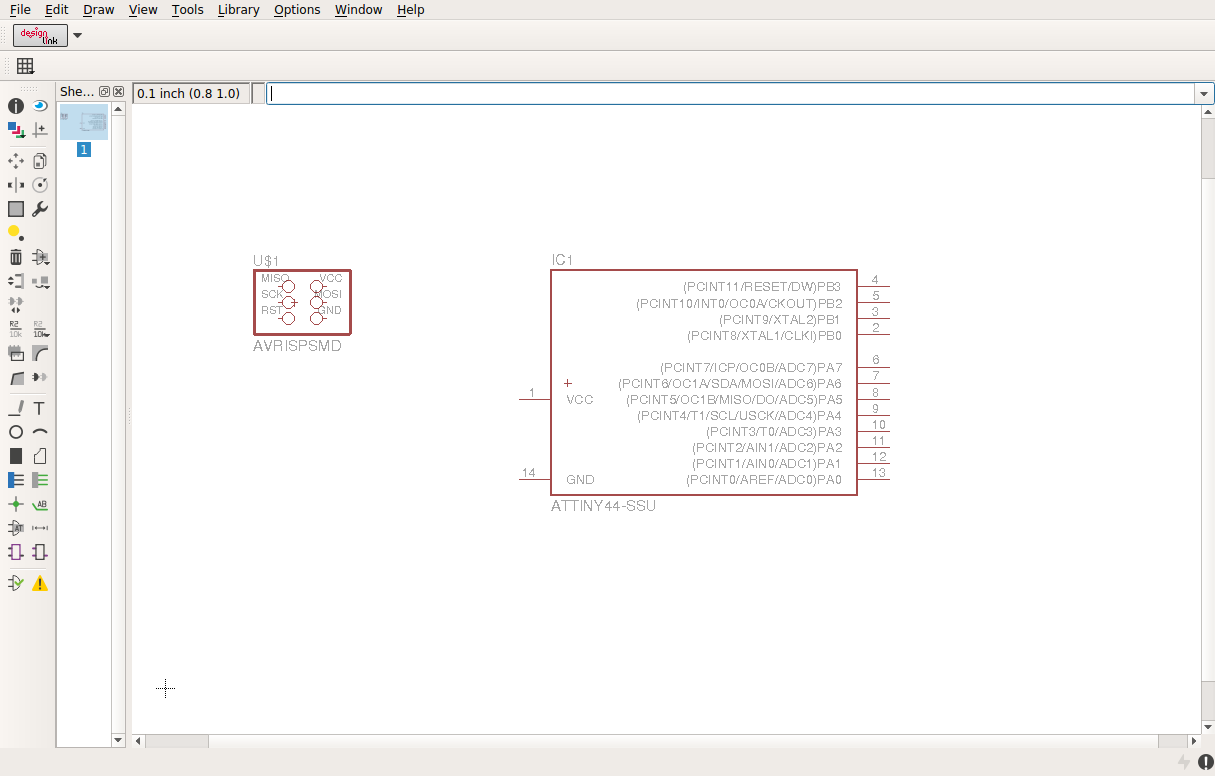Viewport: 1215px width, 776px height.
Task: Open the Grid settings icon
Action: [25, 66]
